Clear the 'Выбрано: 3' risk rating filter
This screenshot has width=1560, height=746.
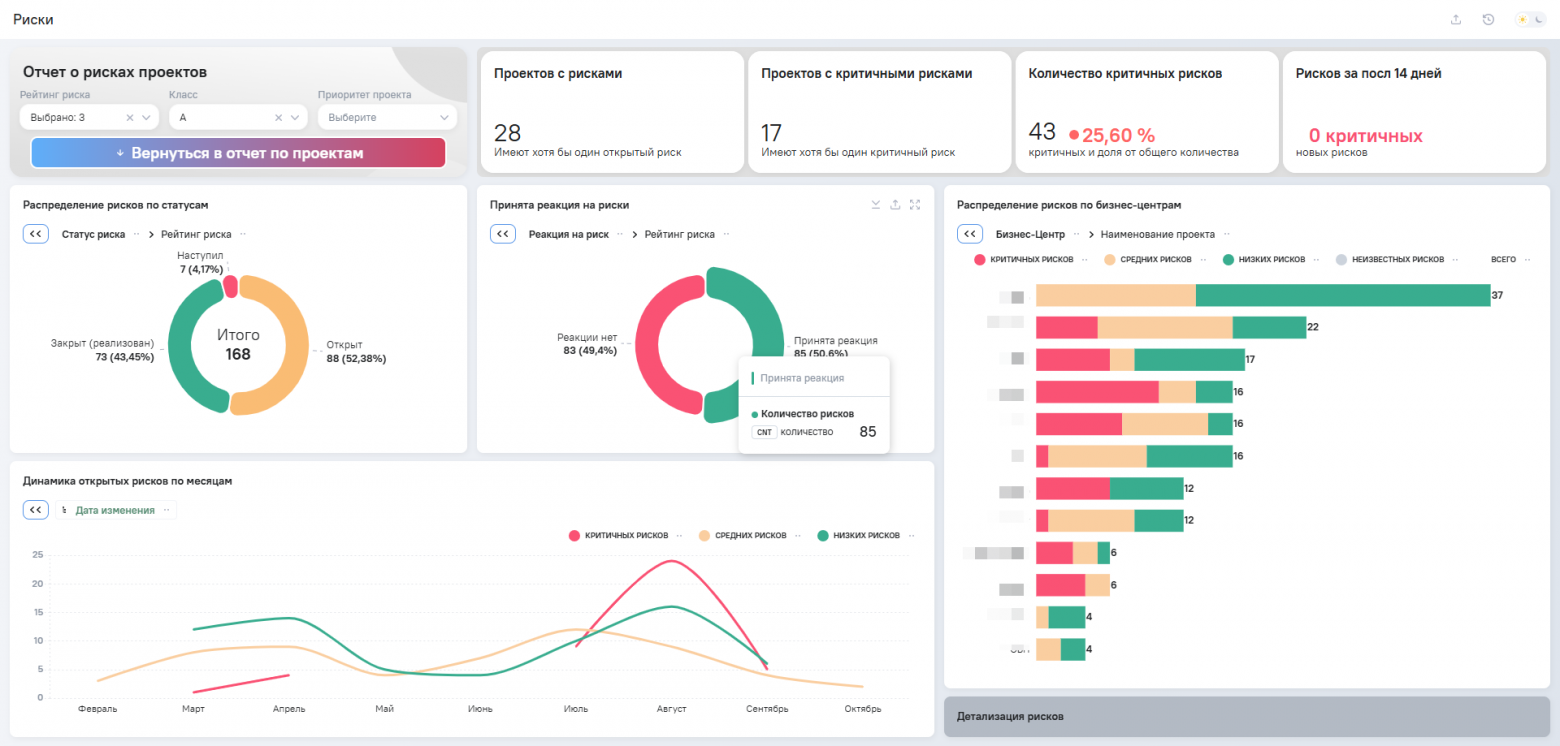[129, 118]
